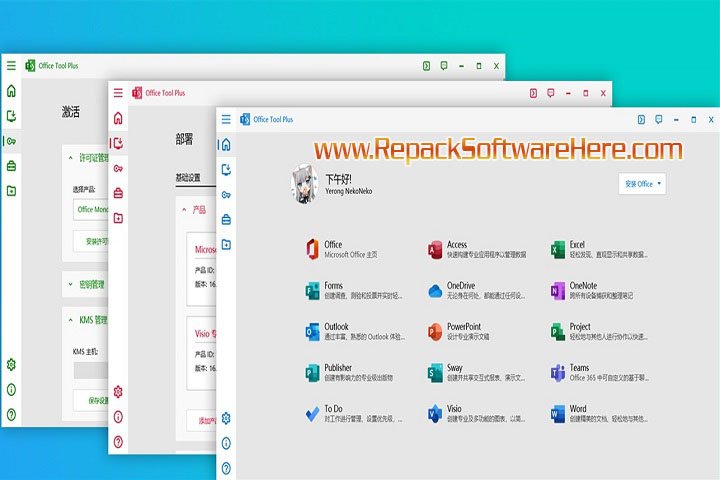The image size is (720, 480).
Task: Launch Project app tile
Action: coord(599,332)
